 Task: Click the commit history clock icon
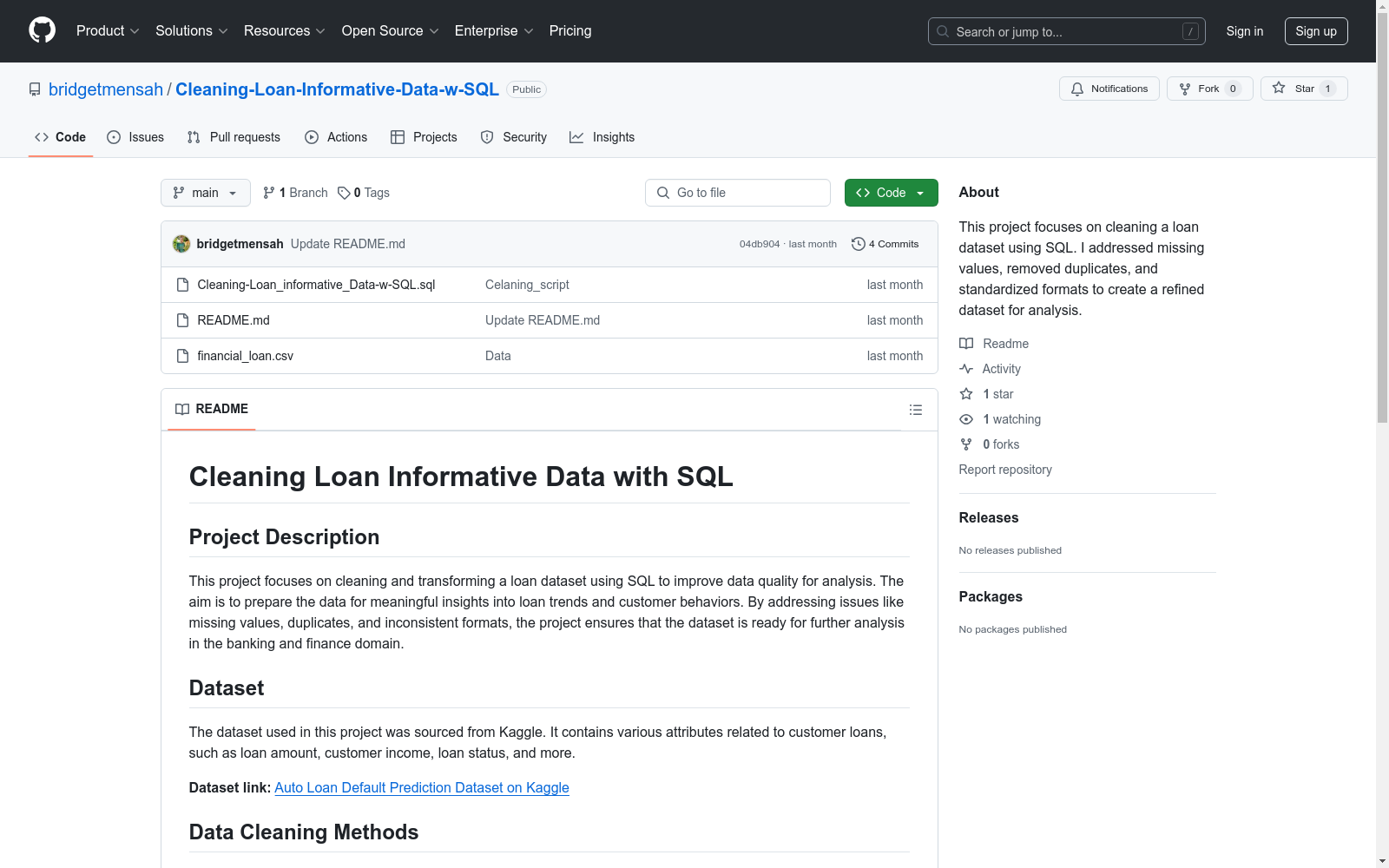click(x=859, y=244)
